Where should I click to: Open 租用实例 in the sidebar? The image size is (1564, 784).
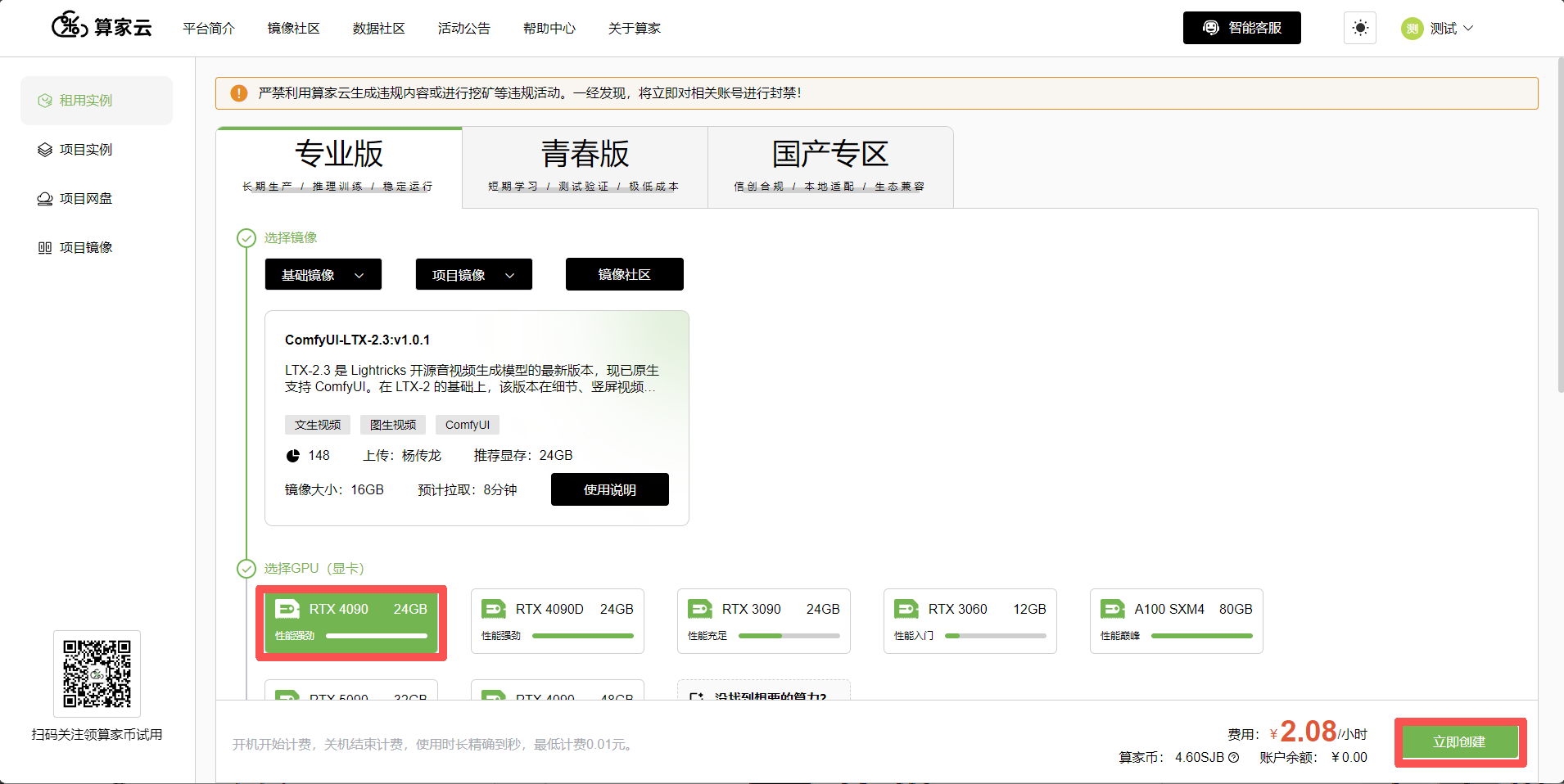tap(97, 101)
